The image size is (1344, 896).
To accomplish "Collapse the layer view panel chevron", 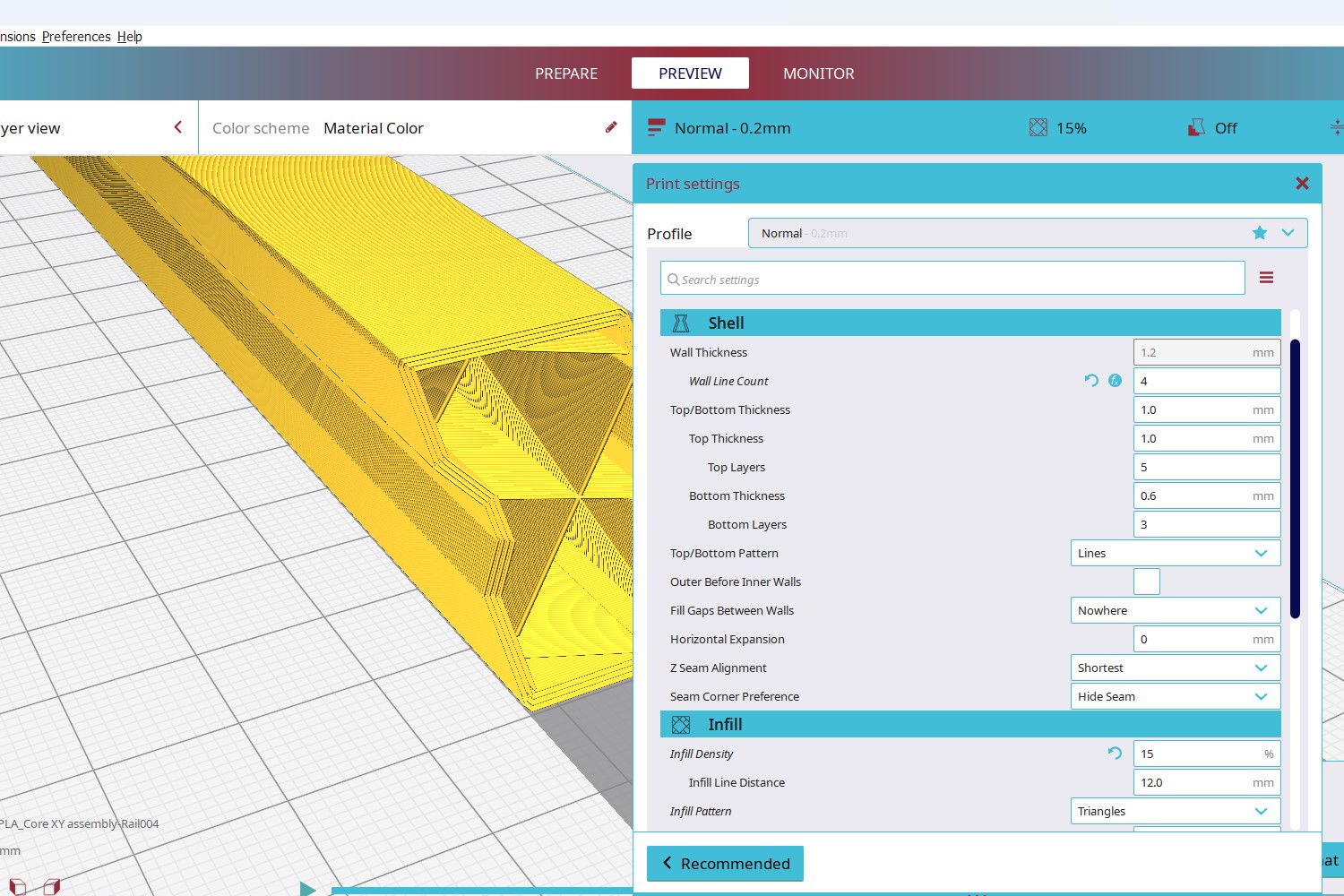I will point(178,127).
